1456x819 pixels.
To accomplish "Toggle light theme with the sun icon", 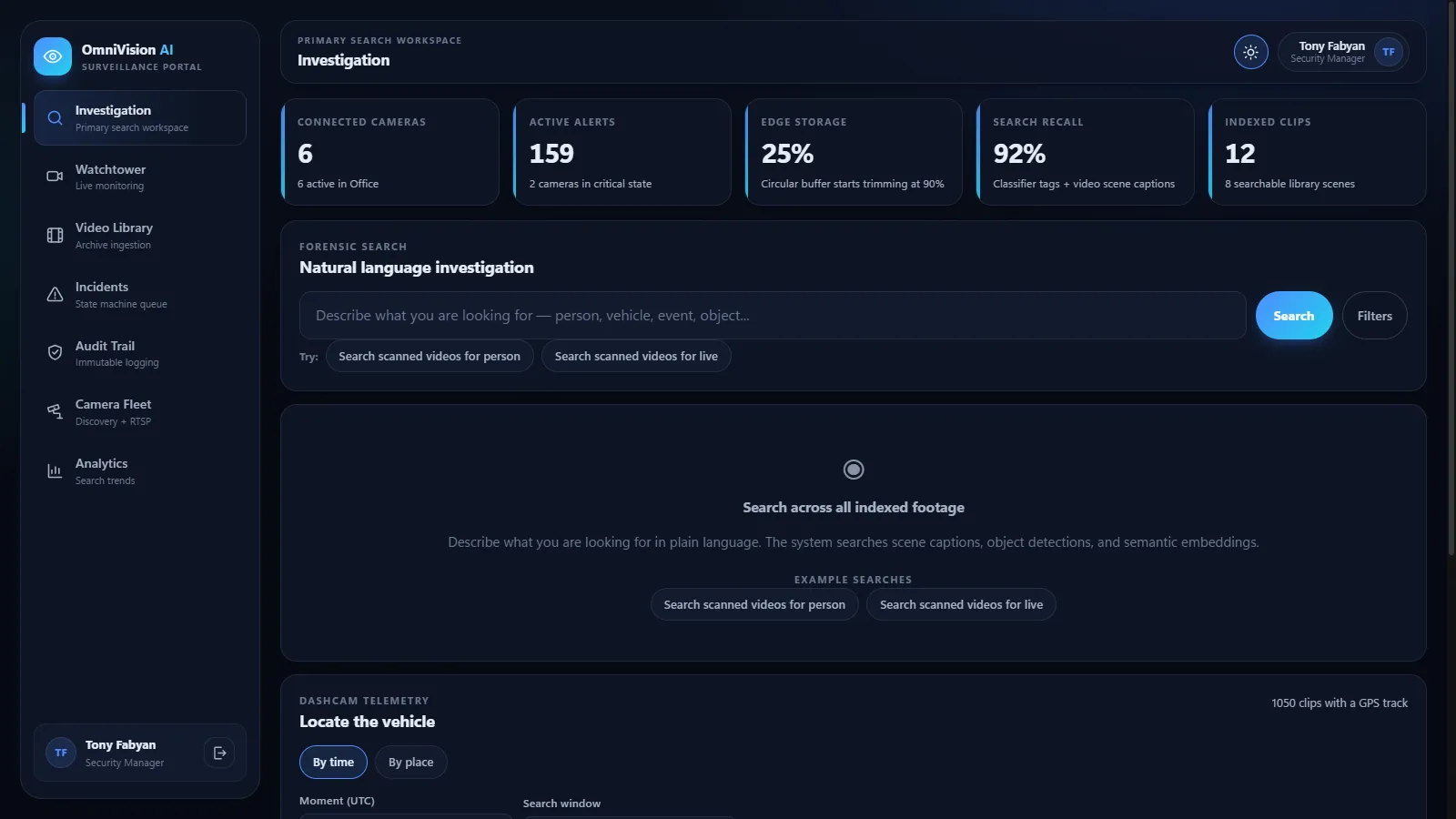I will click(1251, 52).
